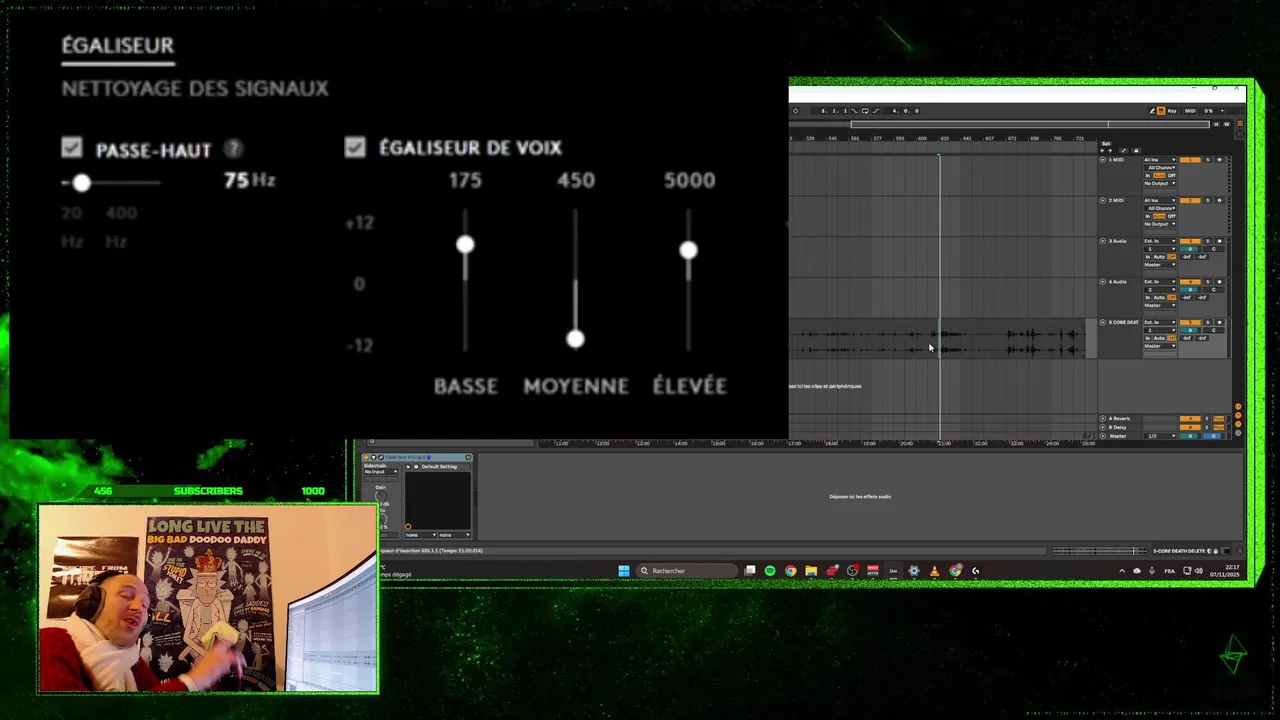This screenshot has width=1280, height=720.
Task: Open the second none parameter dropdown on device
Action: pos(455,535)
